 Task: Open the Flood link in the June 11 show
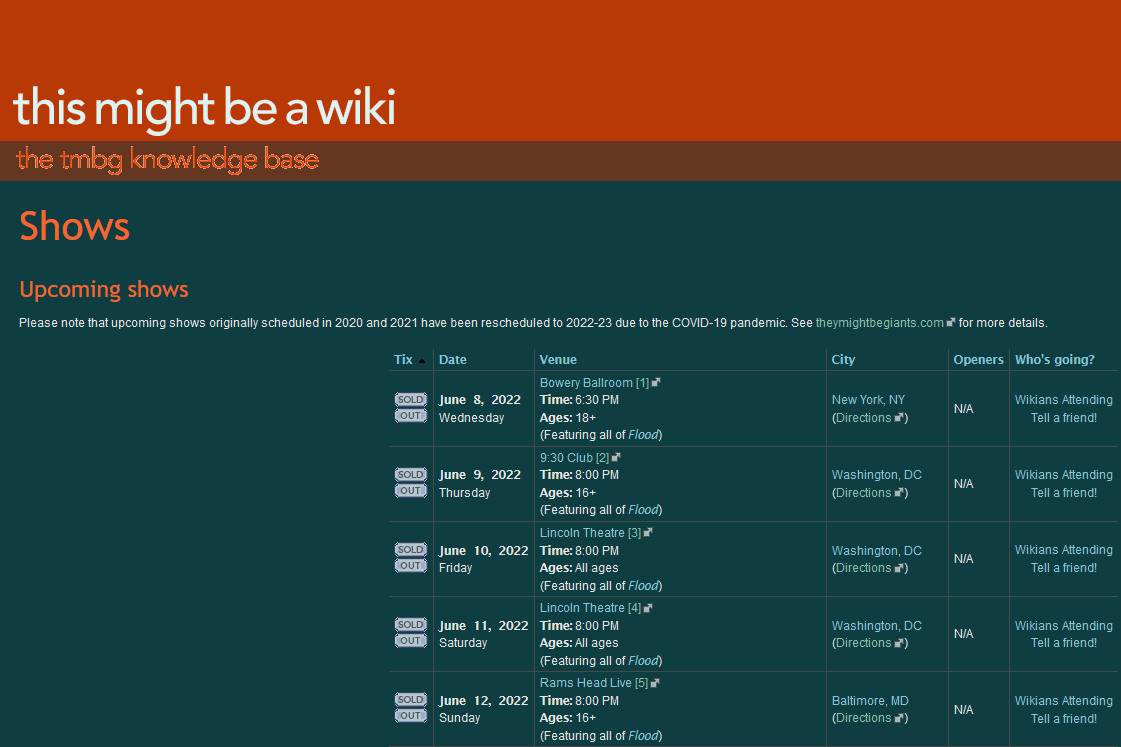coord(643,661)
